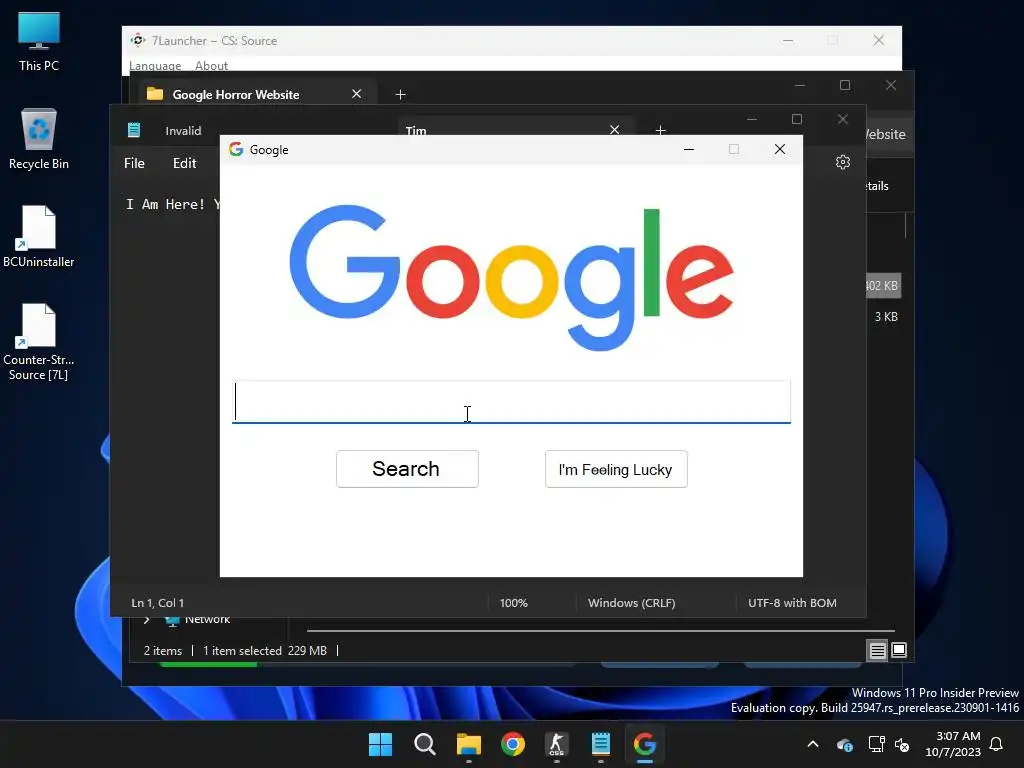
Task: Click the Google search input field
Action: 511,402
